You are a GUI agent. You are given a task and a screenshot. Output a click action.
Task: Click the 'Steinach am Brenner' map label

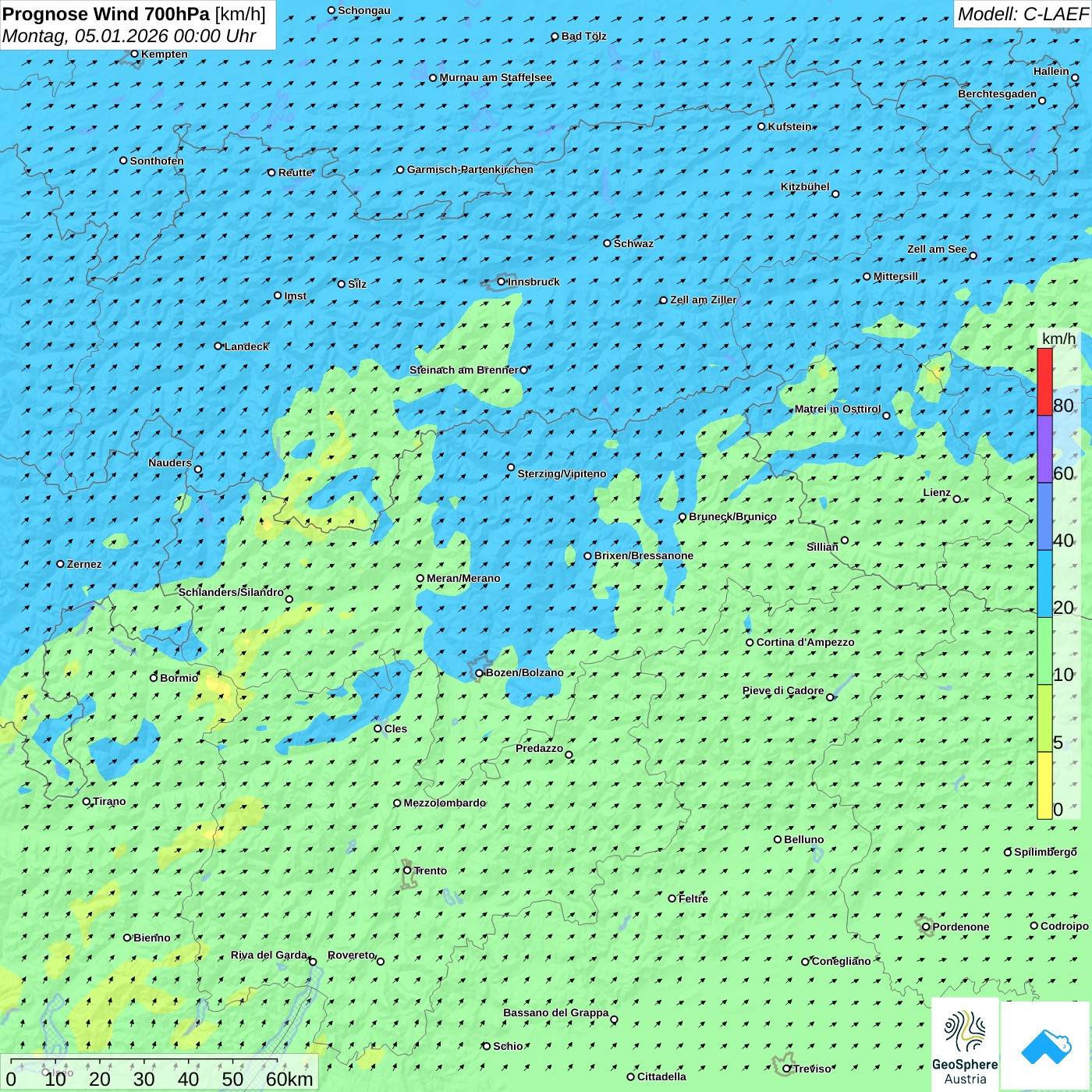pos(464,370)
